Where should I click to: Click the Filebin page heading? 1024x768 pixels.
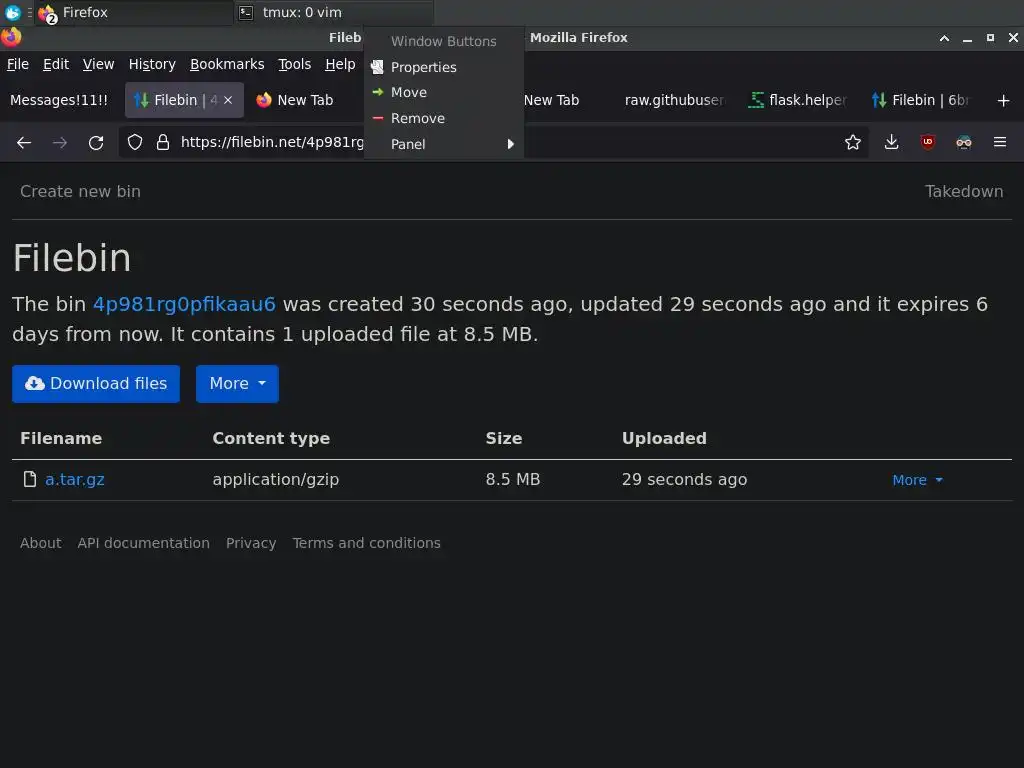click(x=72, y=258)
